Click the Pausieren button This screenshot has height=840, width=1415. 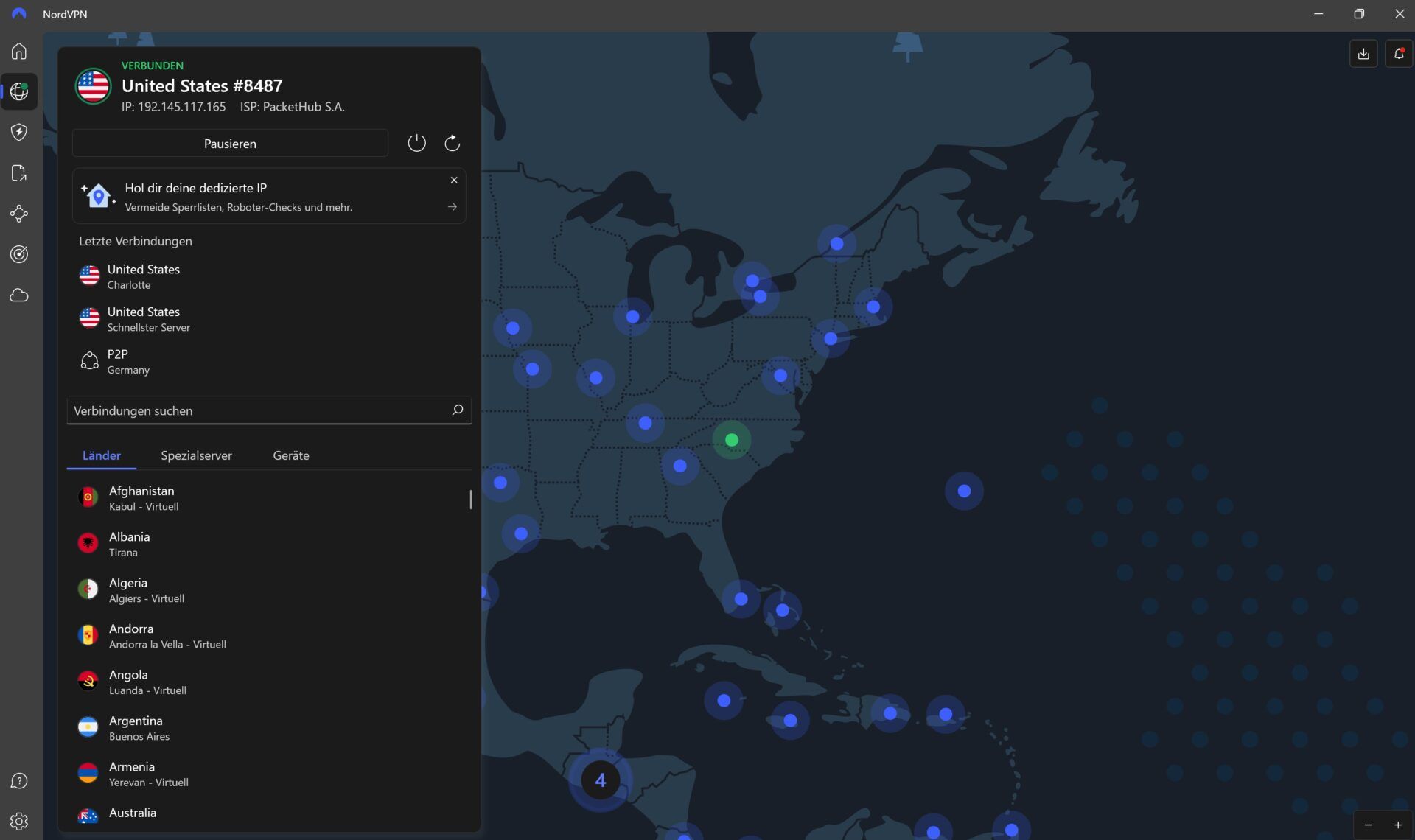[230, 143]
